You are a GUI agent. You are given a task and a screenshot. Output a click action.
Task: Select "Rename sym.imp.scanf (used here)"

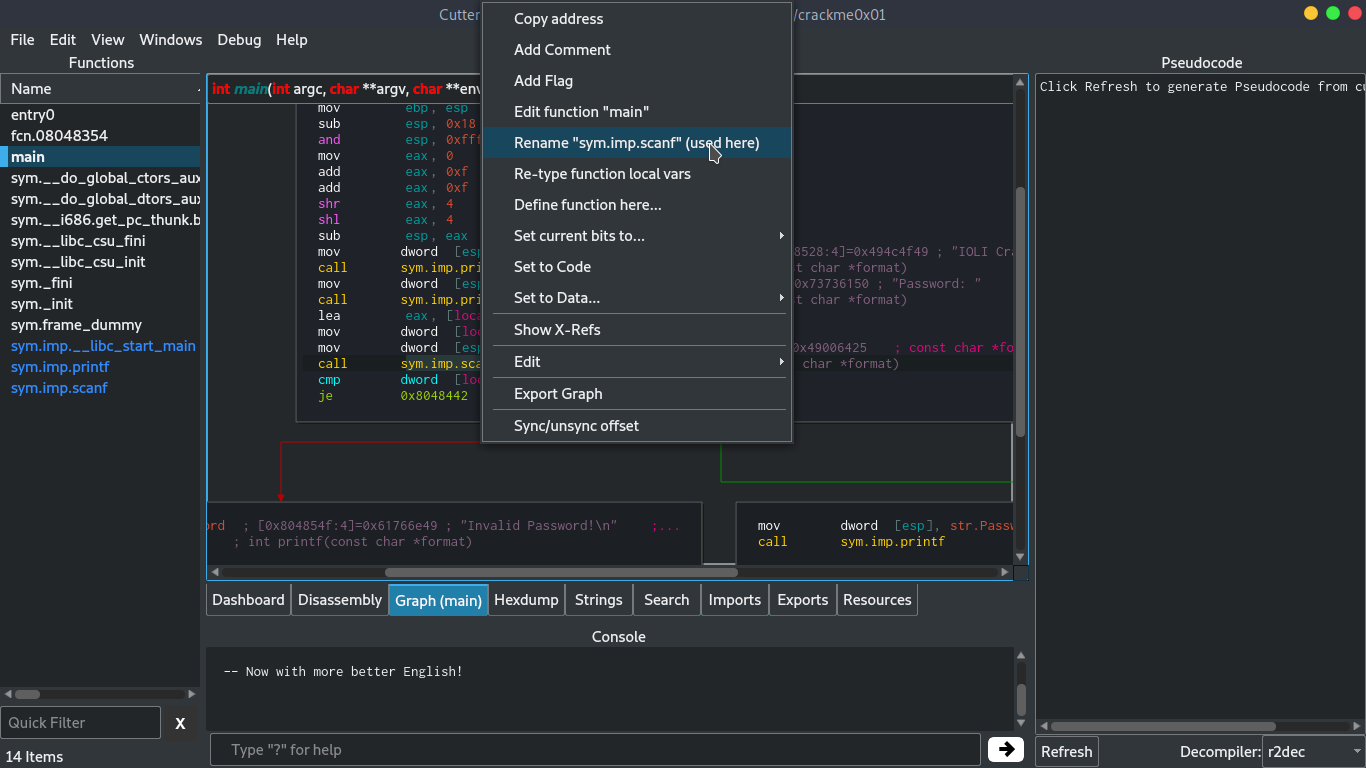[636, 143]
